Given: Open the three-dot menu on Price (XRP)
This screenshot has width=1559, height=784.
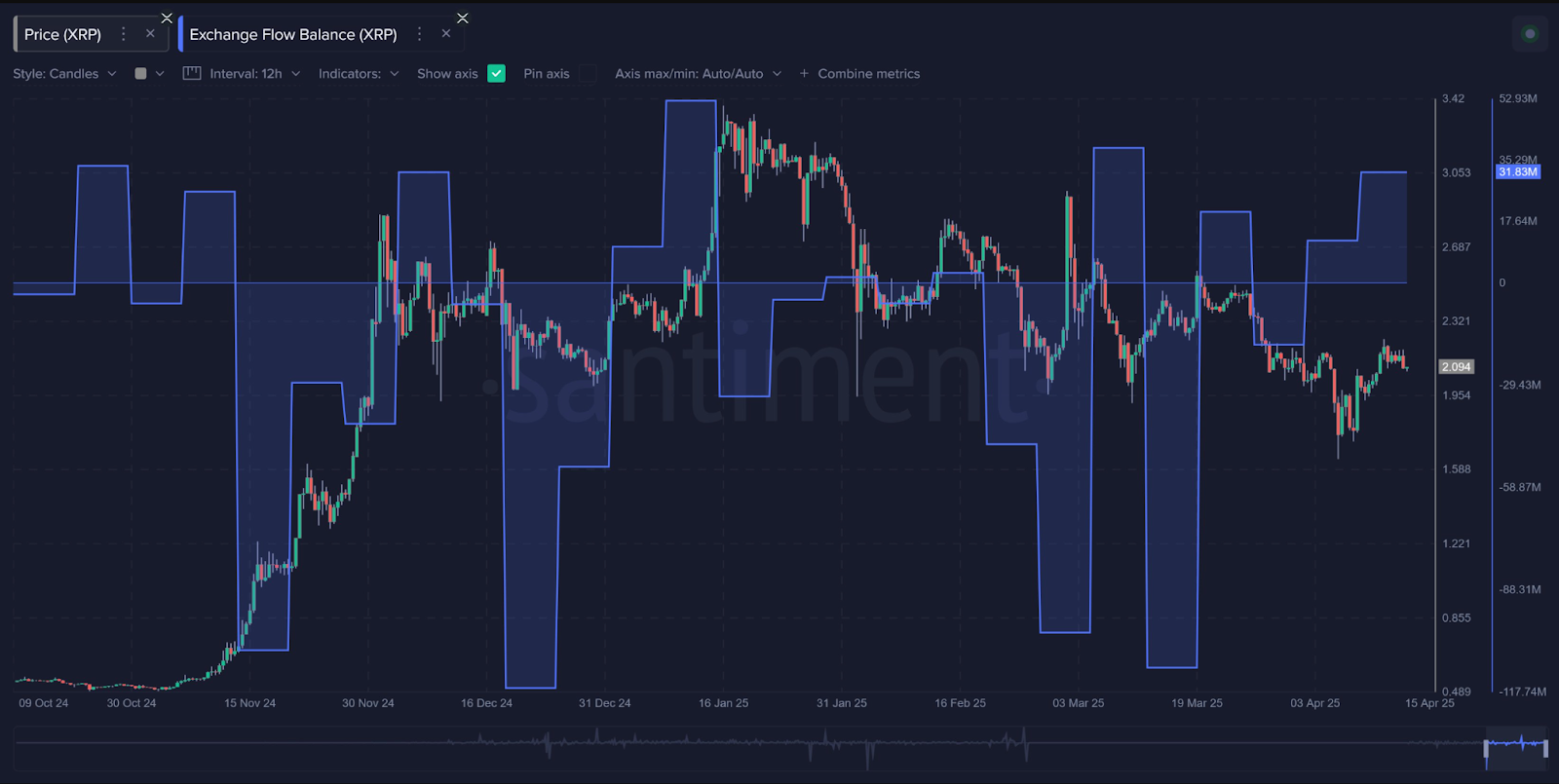Looking at the screenshot, I should pos(124,34).
